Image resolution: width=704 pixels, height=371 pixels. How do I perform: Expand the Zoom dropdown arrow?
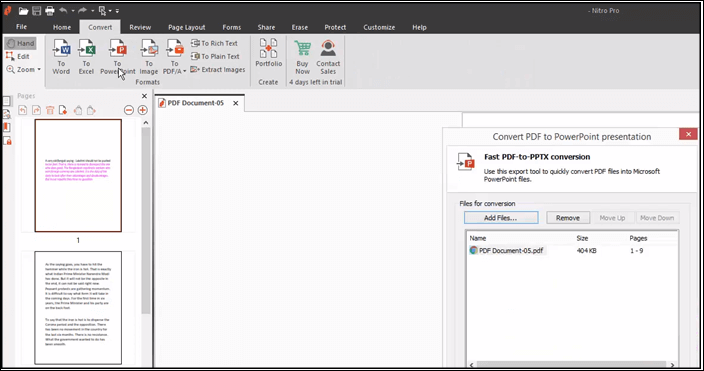click(x=39, y=70)
